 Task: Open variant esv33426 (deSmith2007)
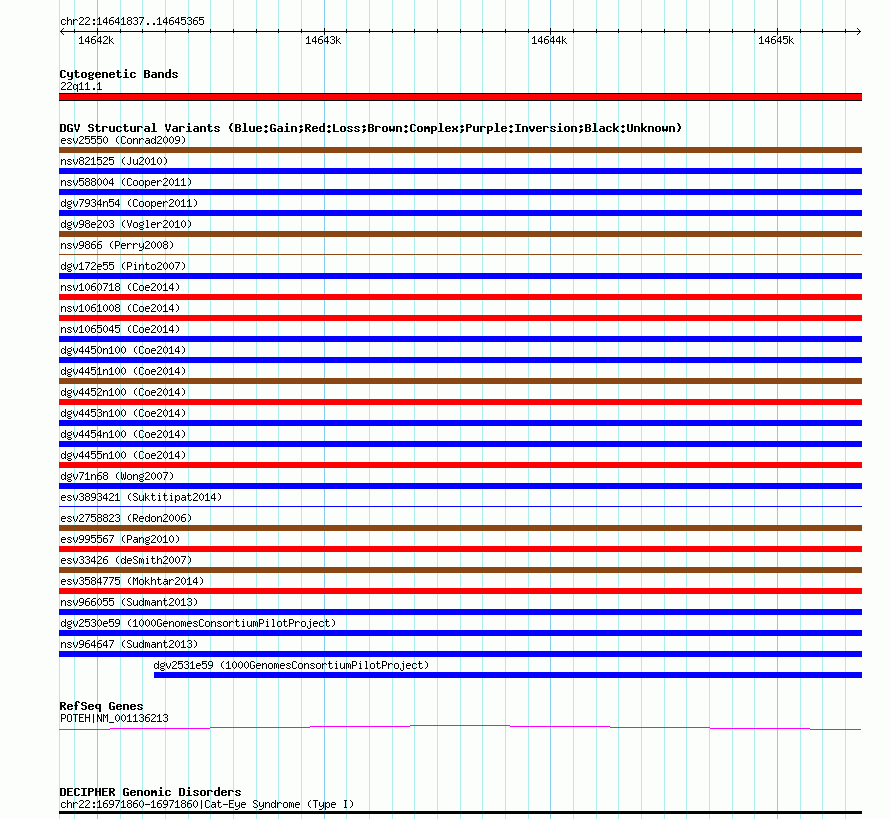click(126, 560)
